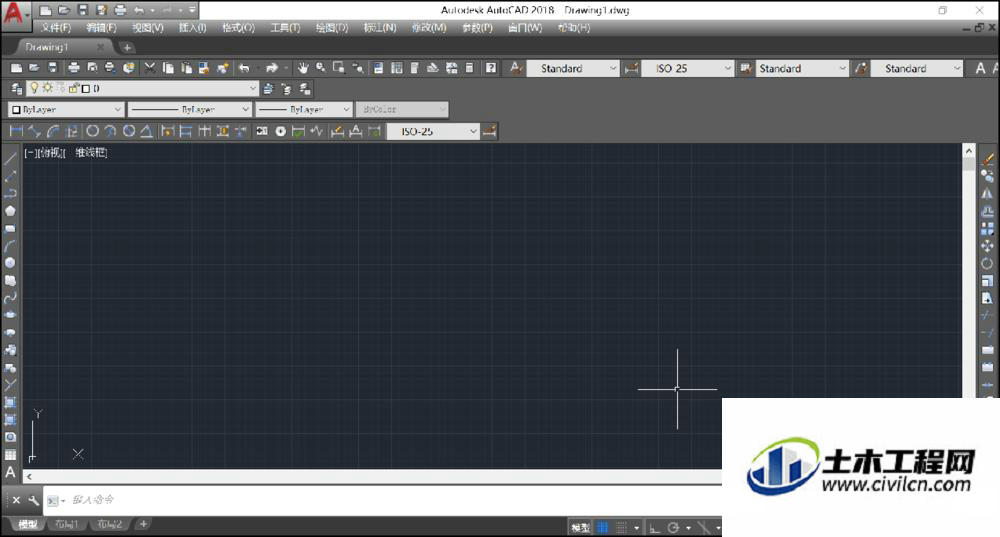Open customization wrench on command line
This screenshot has height=537, width=1000.
[x=33, y=501]
